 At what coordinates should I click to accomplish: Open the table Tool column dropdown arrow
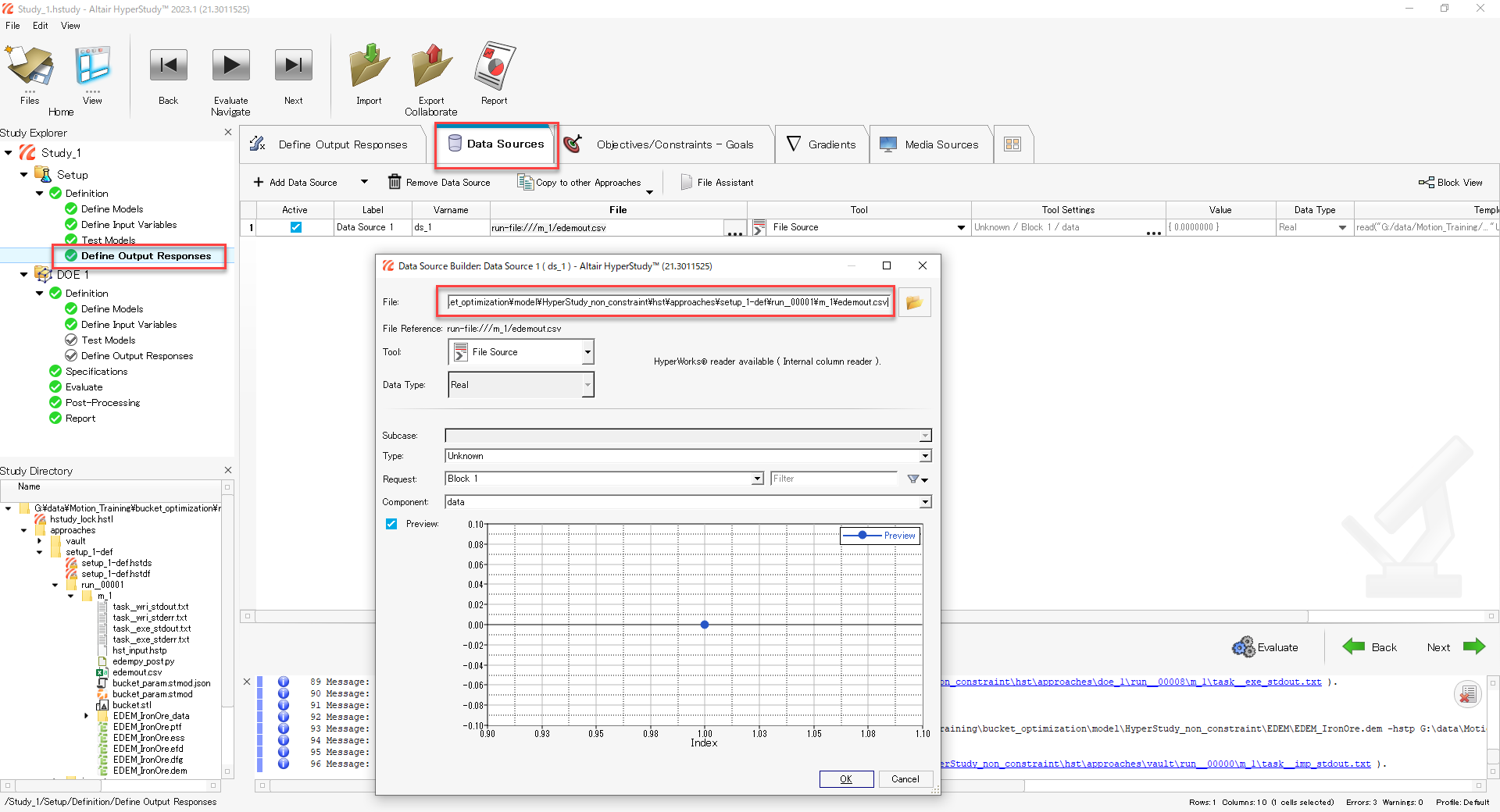pos(961,228)
